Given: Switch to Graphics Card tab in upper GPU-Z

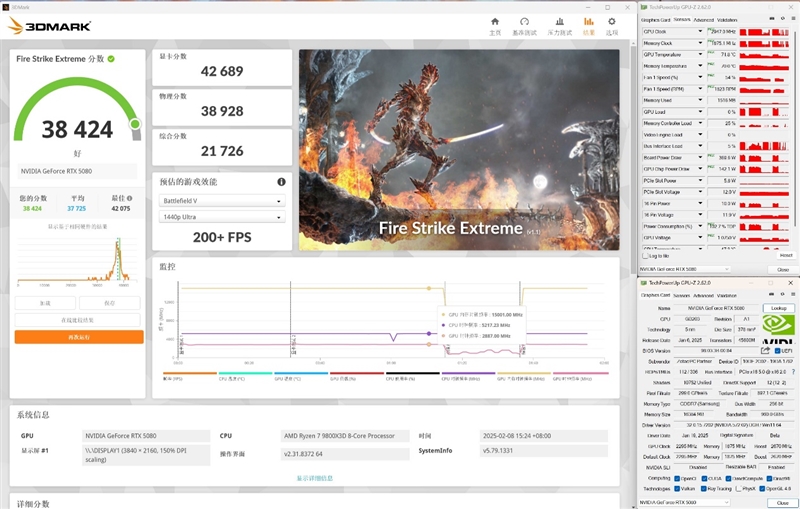Looking at the screenshot, I should pos(655,19).
